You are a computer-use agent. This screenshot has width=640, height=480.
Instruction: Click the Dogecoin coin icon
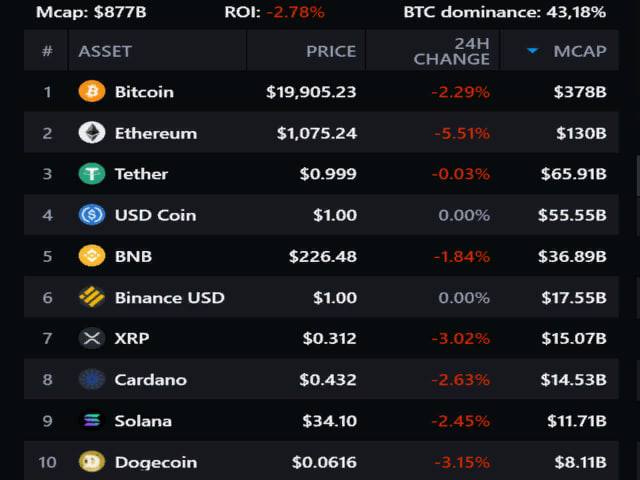click(91, 462)
